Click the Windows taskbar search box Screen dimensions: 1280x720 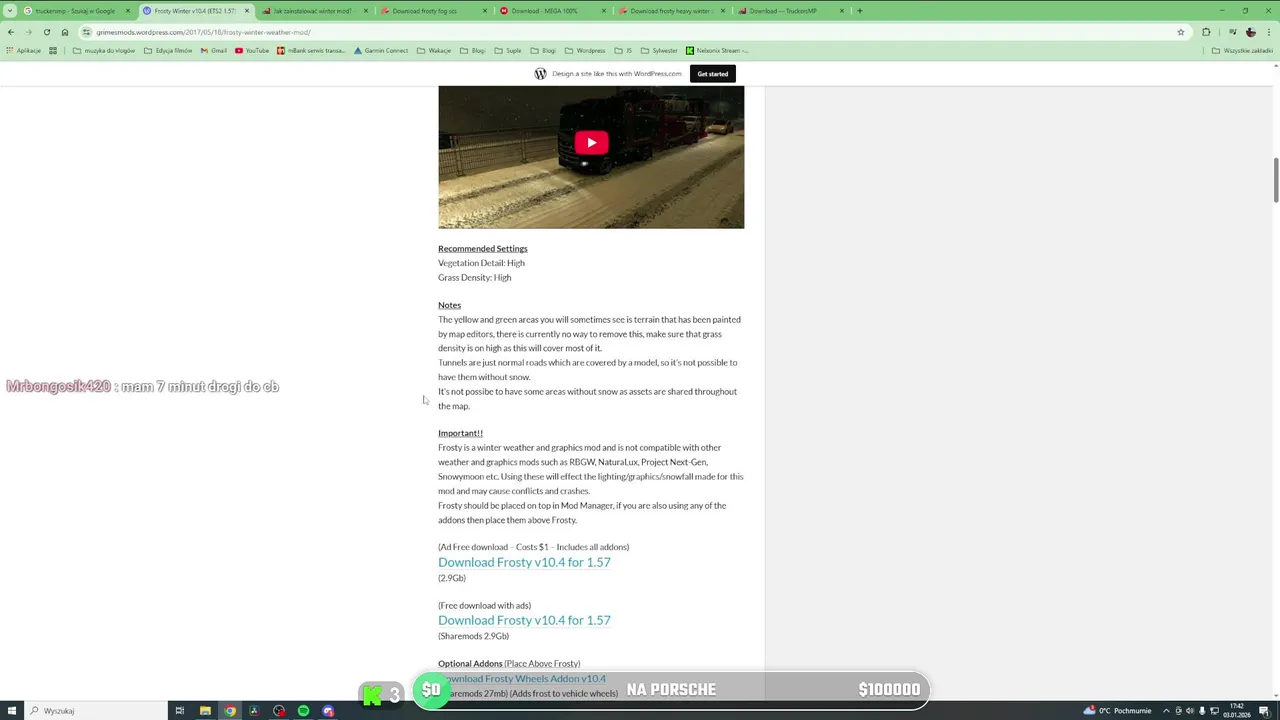click(x=95, y=711)
